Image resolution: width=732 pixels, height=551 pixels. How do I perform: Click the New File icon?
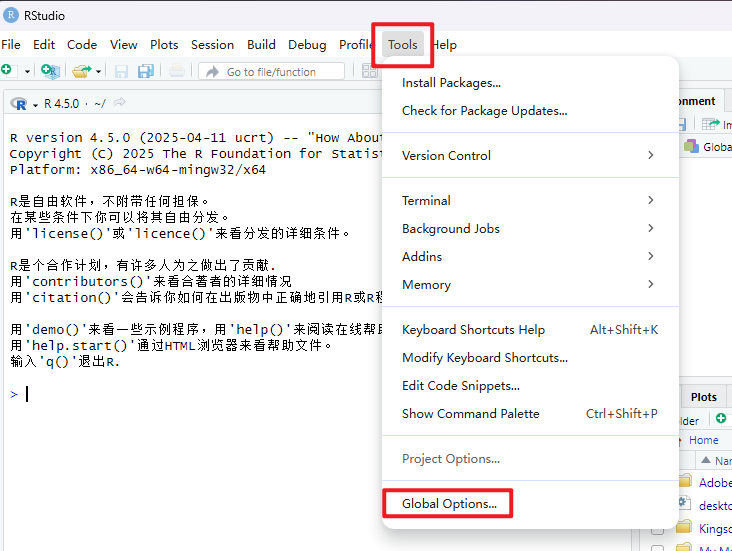[x=8, y=71]
